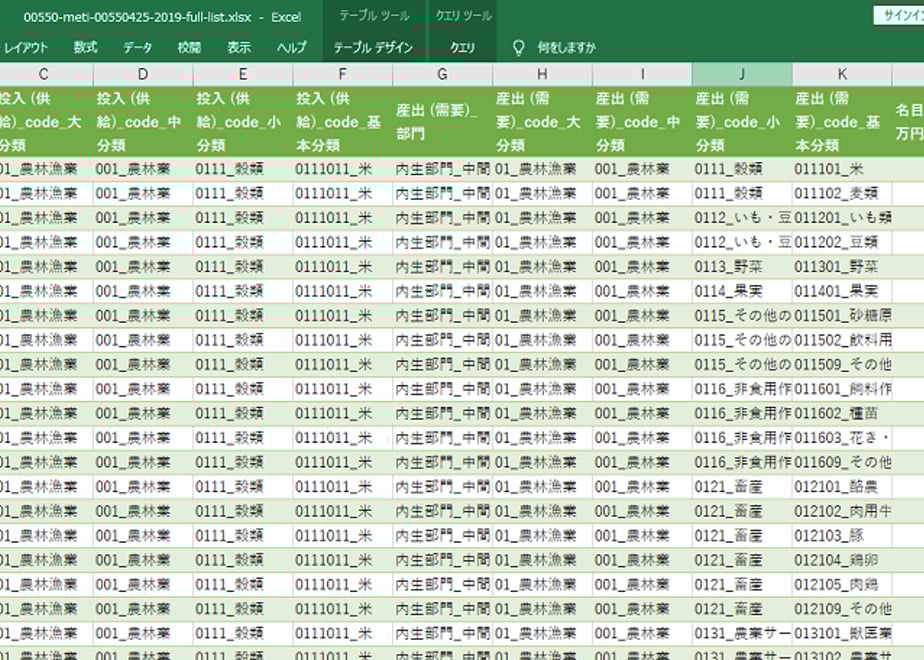Image resolution: width=924 pixels, height=660 pixels.
Task: Click 0112_いも・豆 cell in 011201_いも類 row
Action: click(x=742, y=218)
